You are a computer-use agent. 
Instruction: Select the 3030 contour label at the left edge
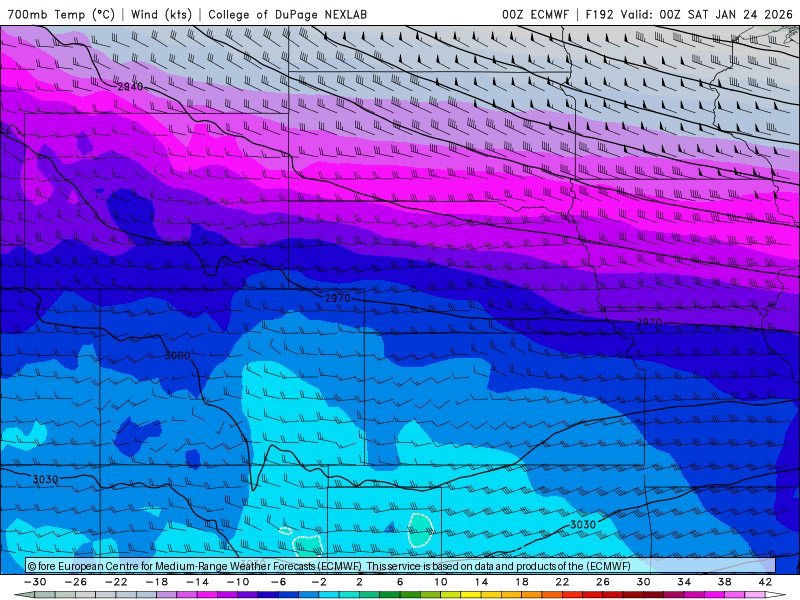[x=45, y=480]
